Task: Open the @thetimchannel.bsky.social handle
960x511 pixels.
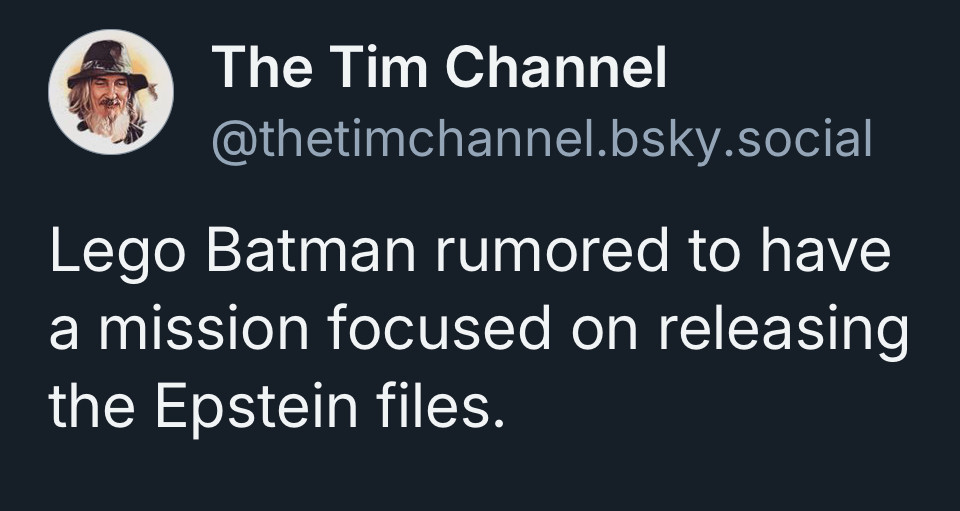Action: pyautogui.click(x=542, y=140)
